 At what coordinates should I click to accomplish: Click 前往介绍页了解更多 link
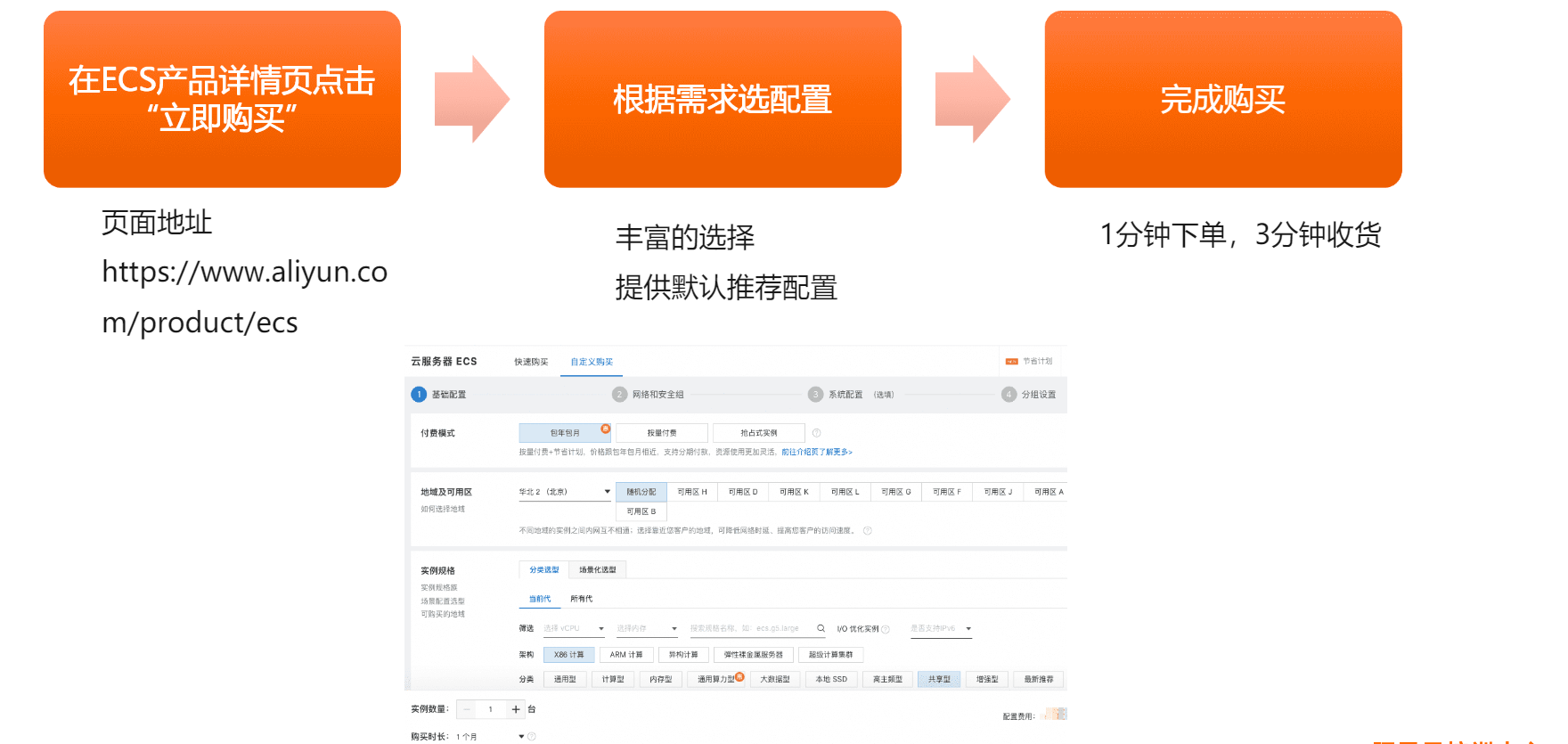pos(817,453)
